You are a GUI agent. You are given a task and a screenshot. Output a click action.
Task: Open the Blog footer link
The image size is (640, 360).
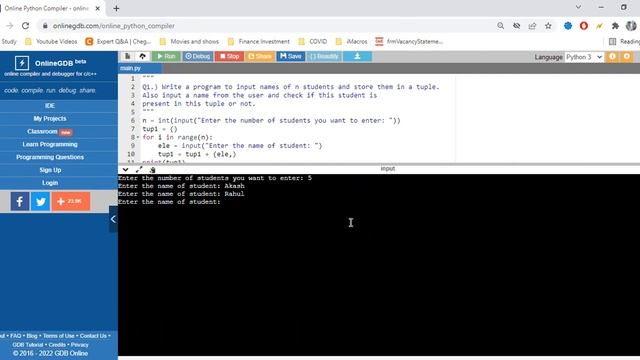[32, 336]
